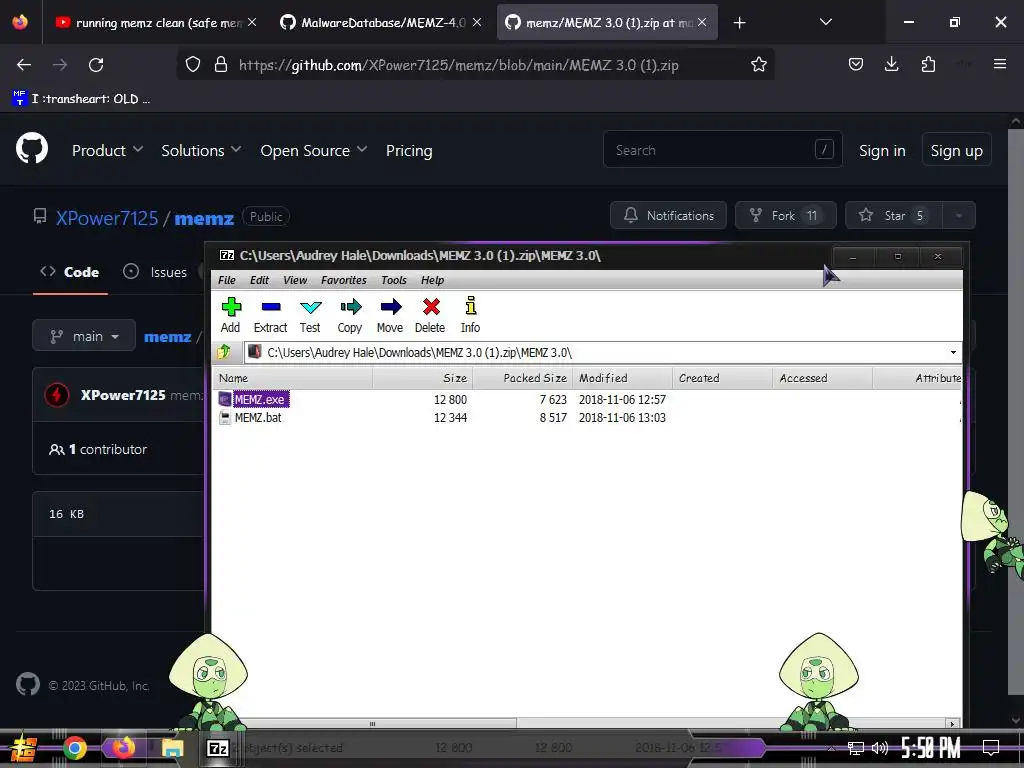Select the MEMZ.bat file row
The image size is (1024, 768).
click(588, 417)
